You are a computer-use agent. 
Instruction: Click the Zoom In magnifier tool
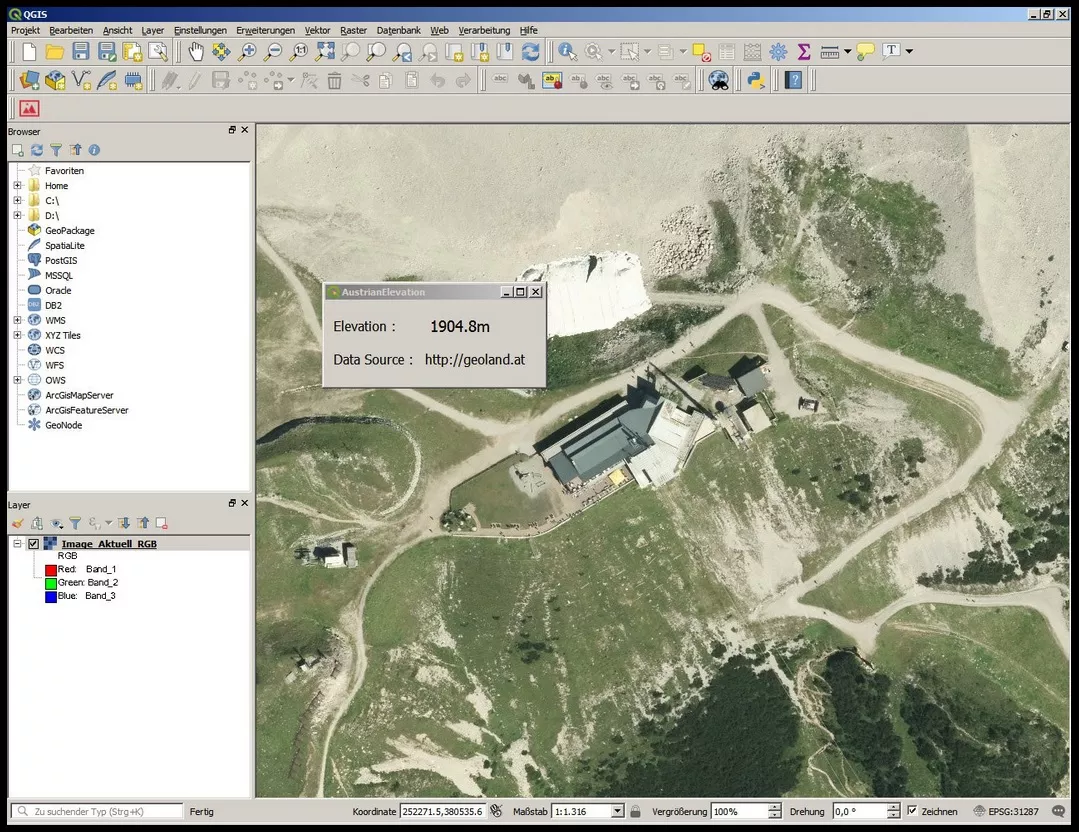point(247,52)
